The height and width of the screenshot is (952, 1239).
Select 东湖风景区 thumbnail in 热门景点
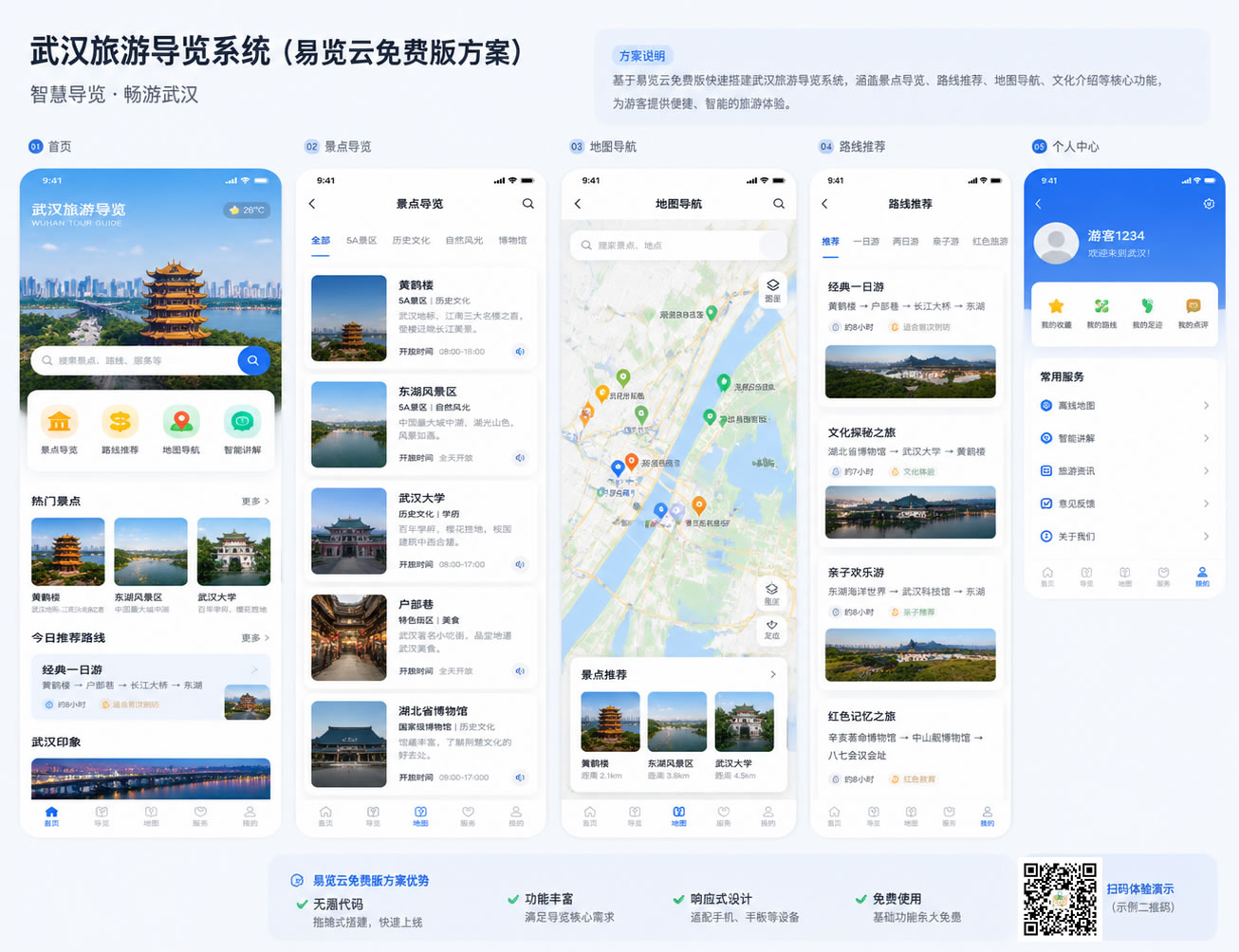point(151,552)
